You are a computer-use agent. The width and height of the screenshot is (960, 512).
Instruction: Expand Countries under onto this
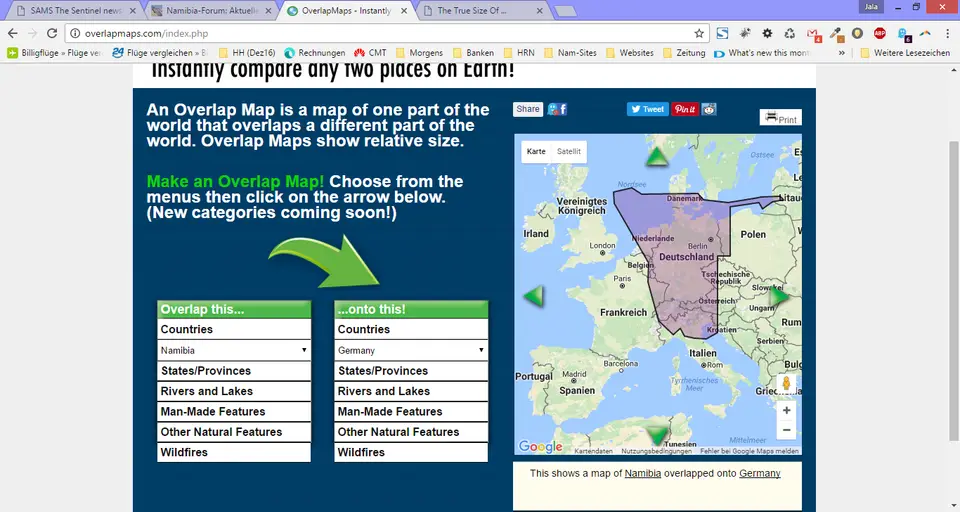pos(411,329)
